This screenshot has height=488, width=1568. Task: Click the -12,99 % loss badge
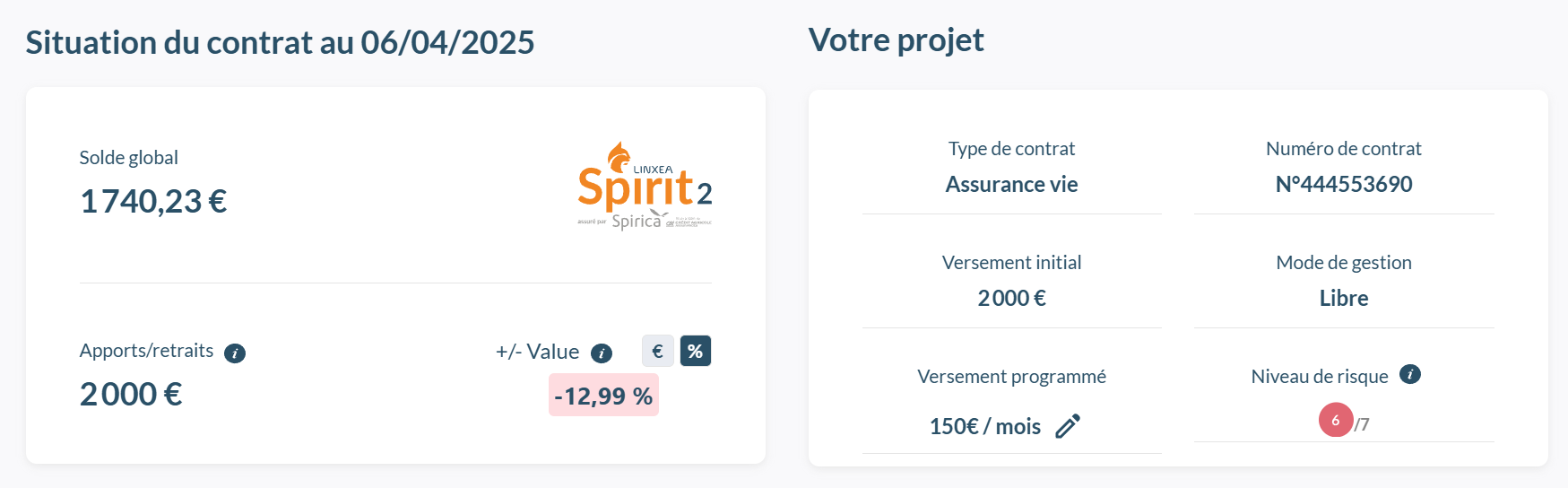(603, 396)
